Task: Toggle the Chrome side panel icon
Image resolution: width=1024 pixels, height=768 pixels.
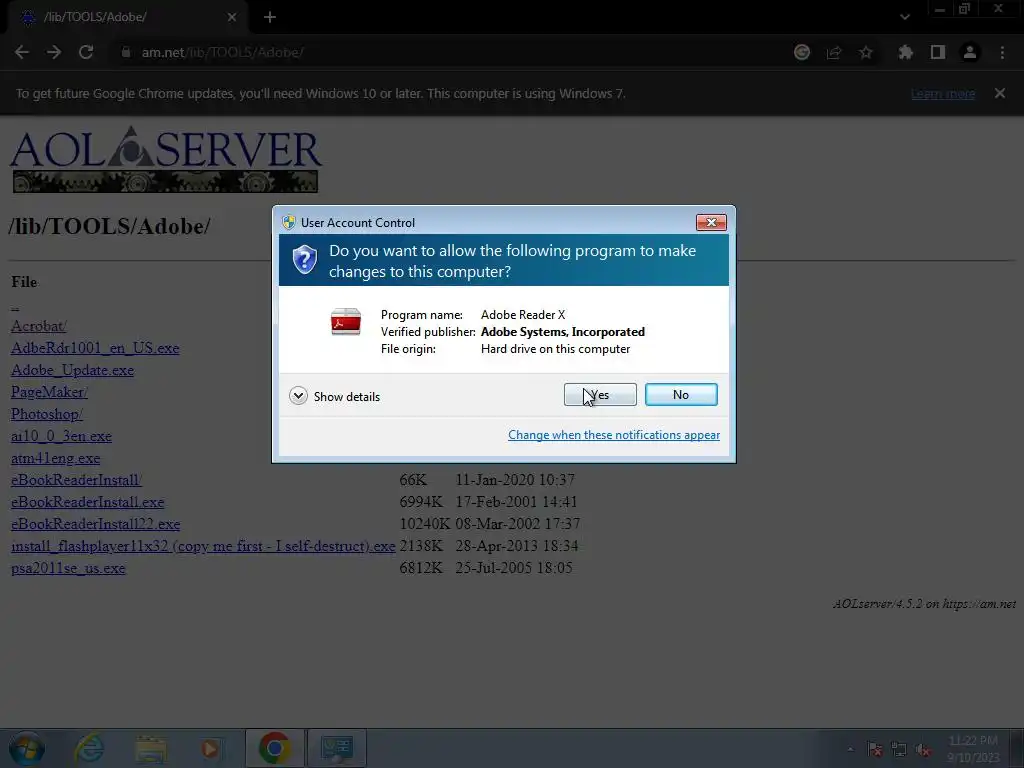Action: [938, 52]
